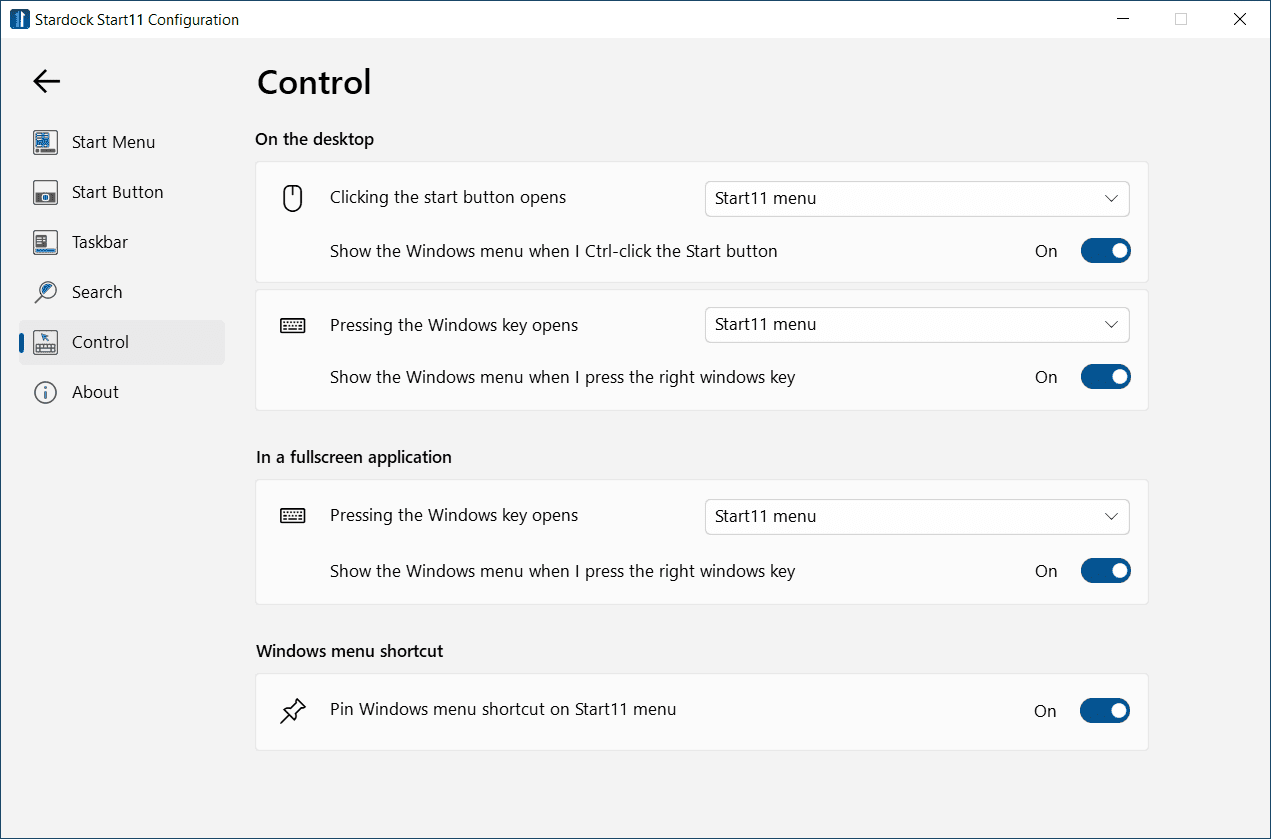Switch to the Search settings section

(97, 292)
